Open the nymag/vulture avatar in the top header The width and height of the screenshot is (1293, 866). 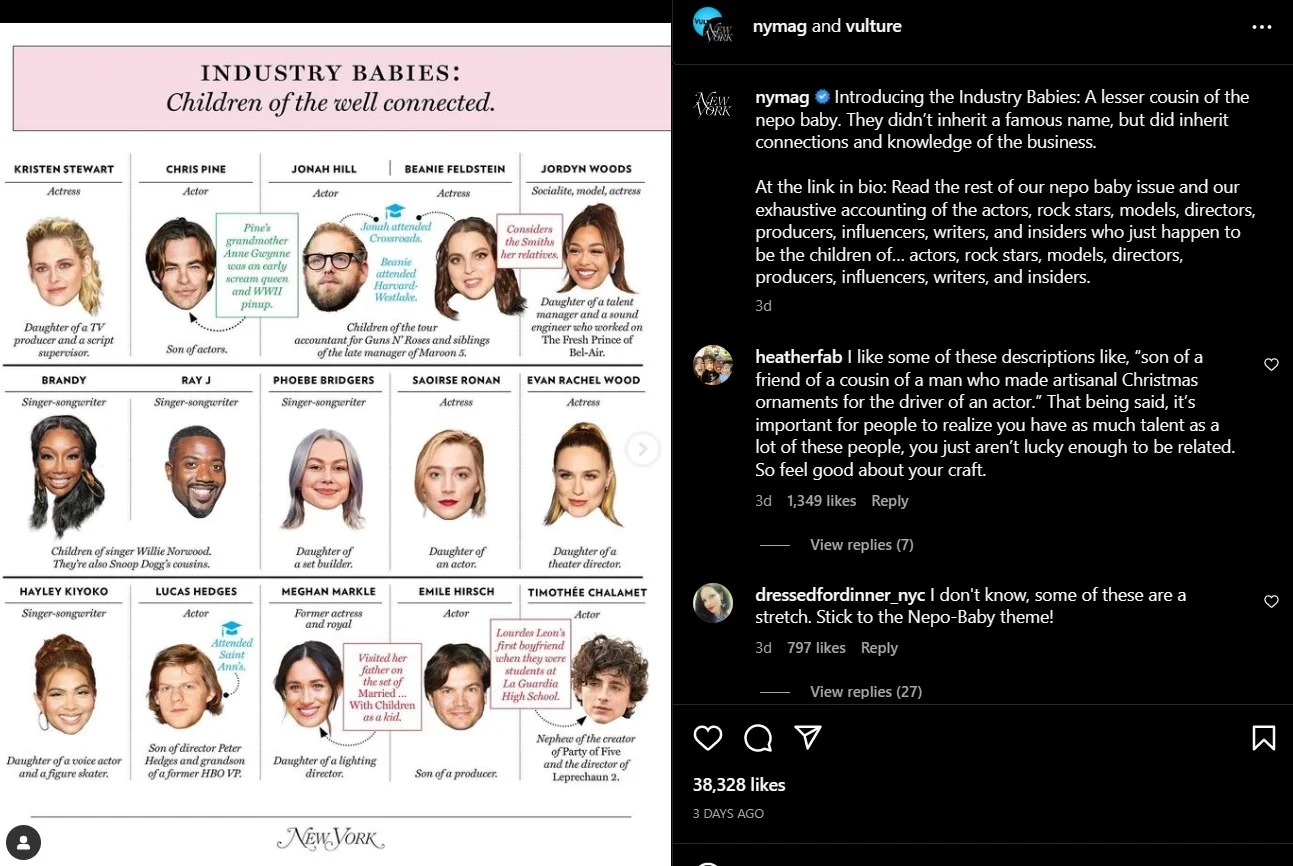[x=713, y=26]
